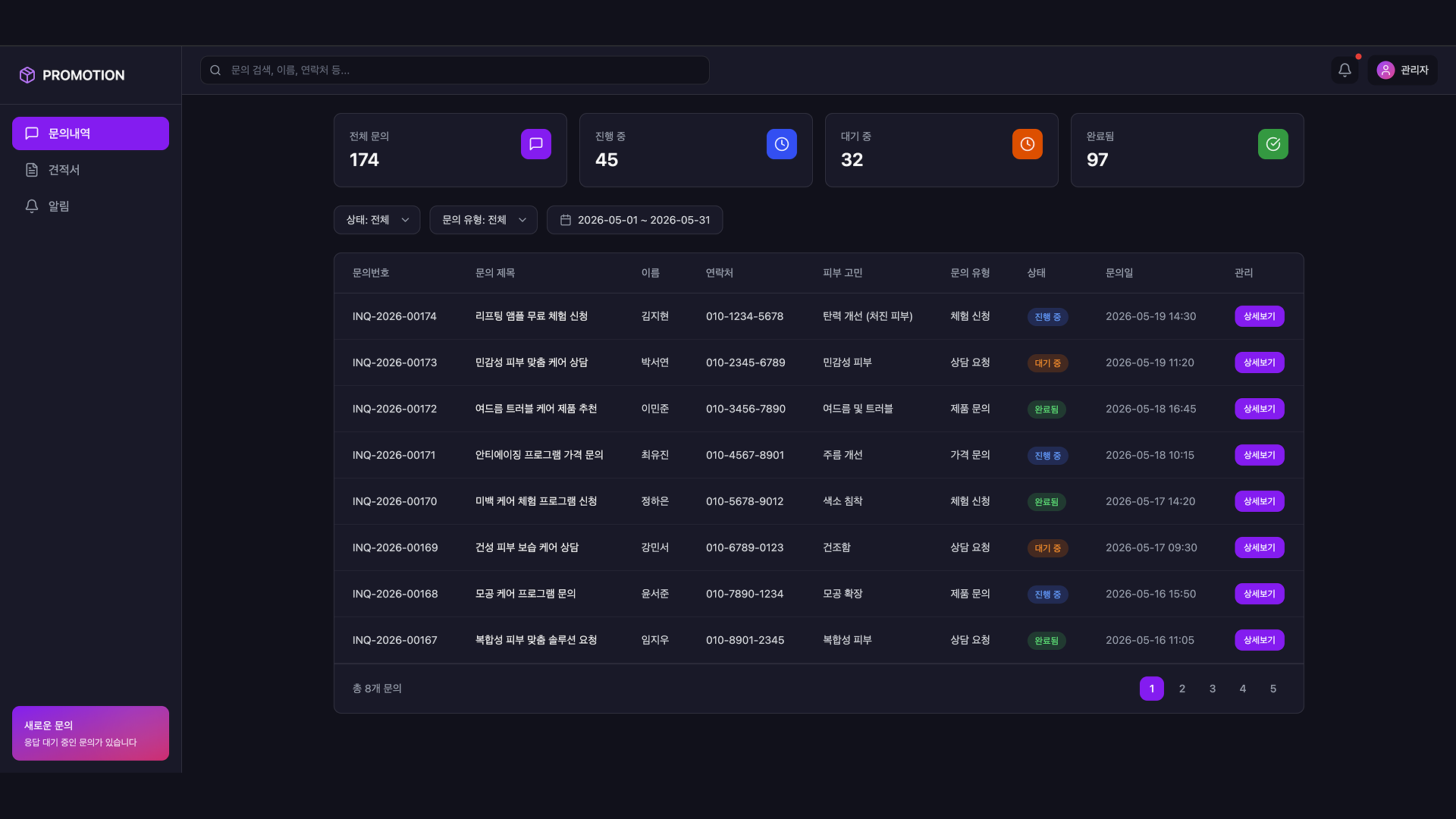Click date 2026-05-16 11:05

[1150, 640]
